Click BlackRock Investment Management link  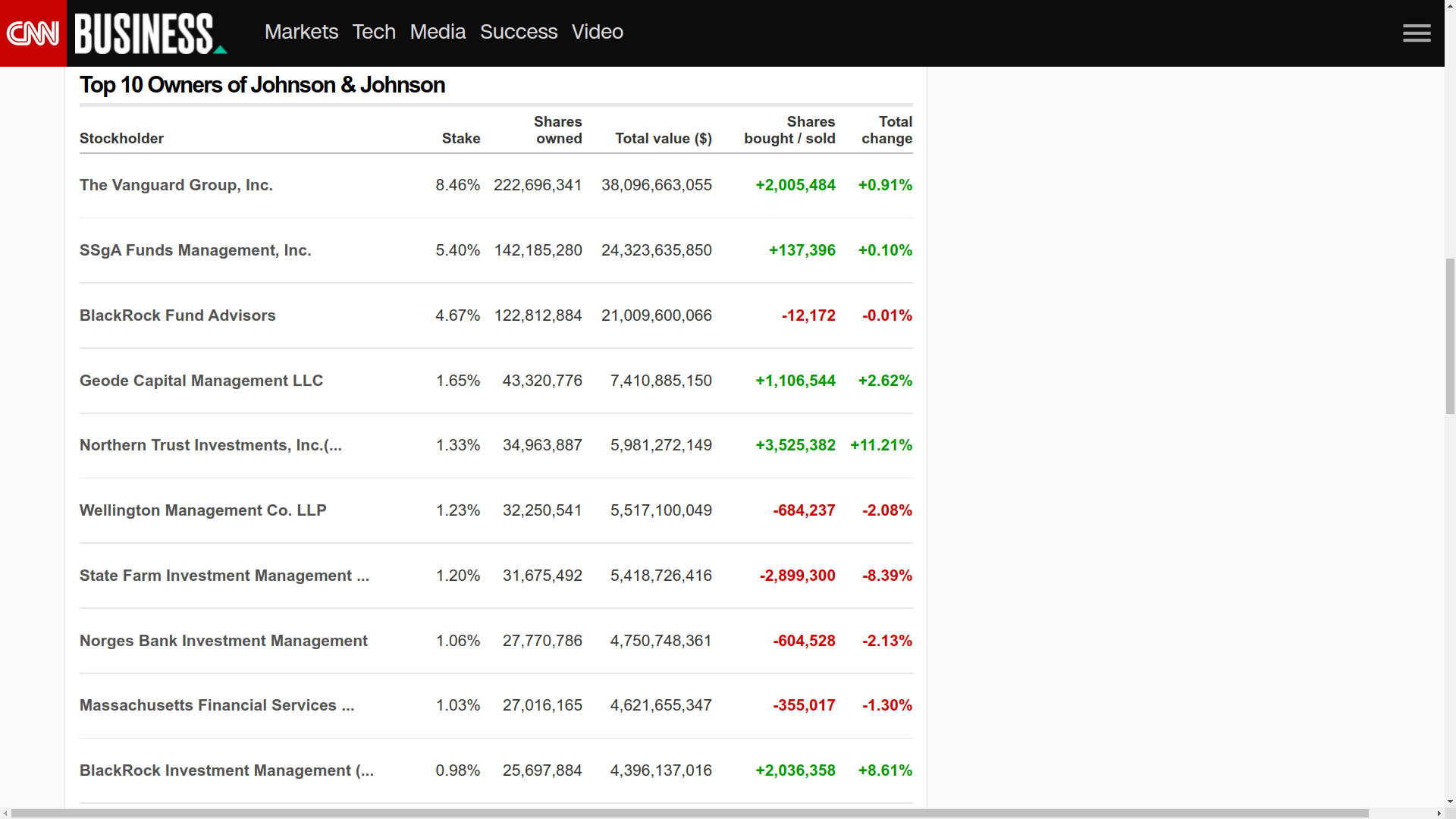226,770
